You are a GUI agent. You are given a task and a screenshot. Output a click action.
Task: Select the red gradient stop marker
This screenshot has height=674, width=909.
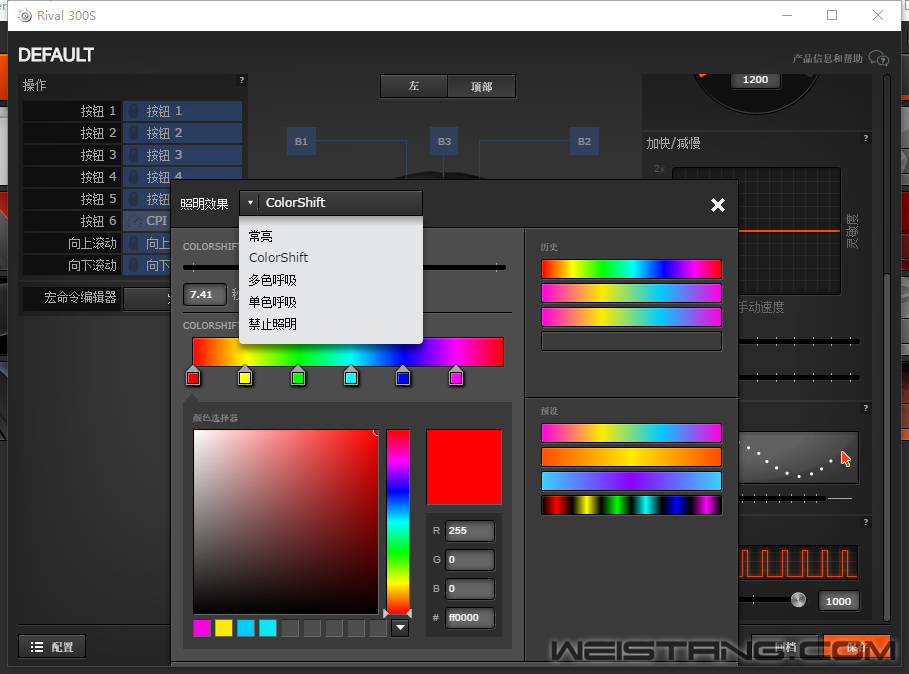click(x=193, y=376)
